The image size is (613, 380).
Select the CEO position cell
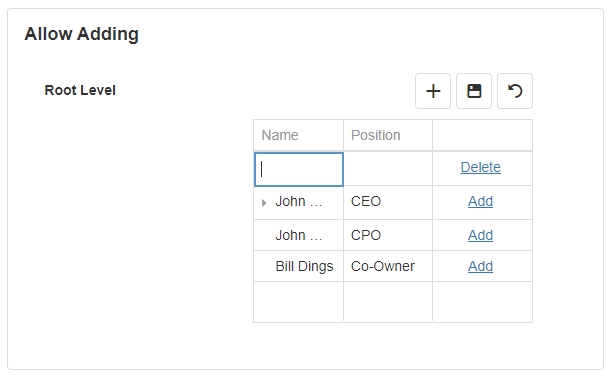pos(388,203)
